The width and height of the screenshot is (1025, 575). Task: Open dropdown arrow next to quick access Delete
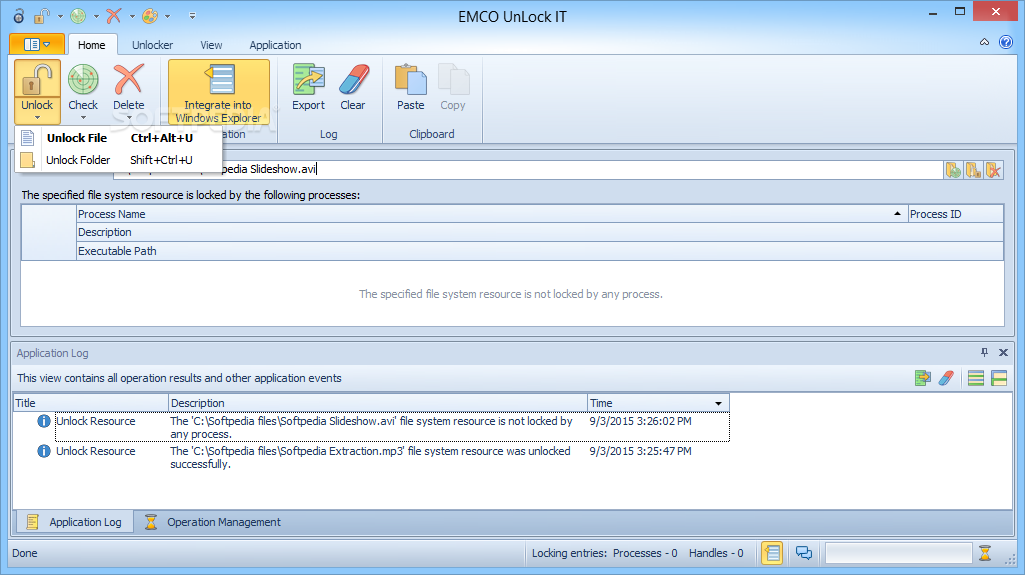tap(132, 16)
